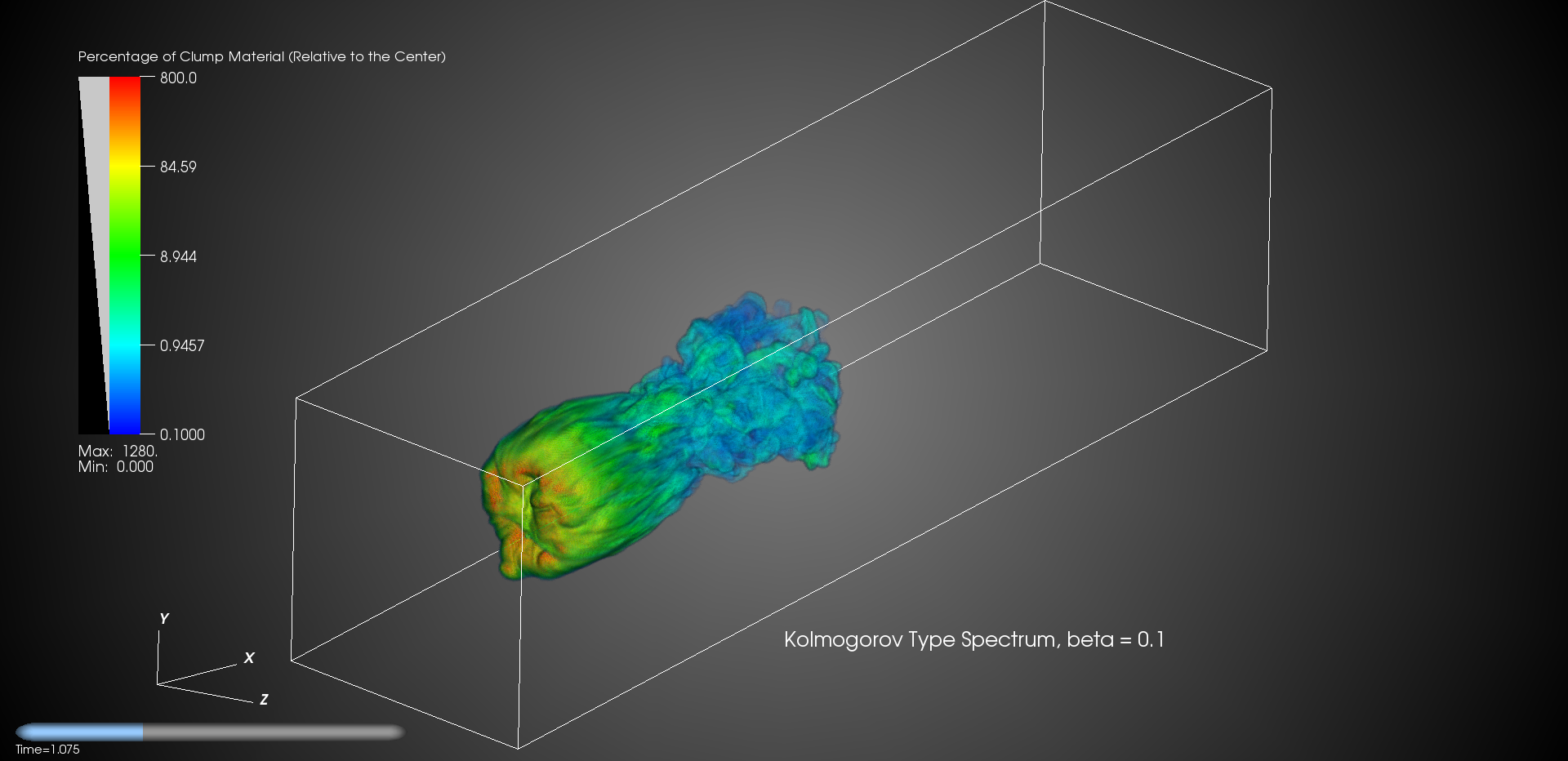Click the legend value 800.0
The image size is (1568, 761).
[178, 78]
